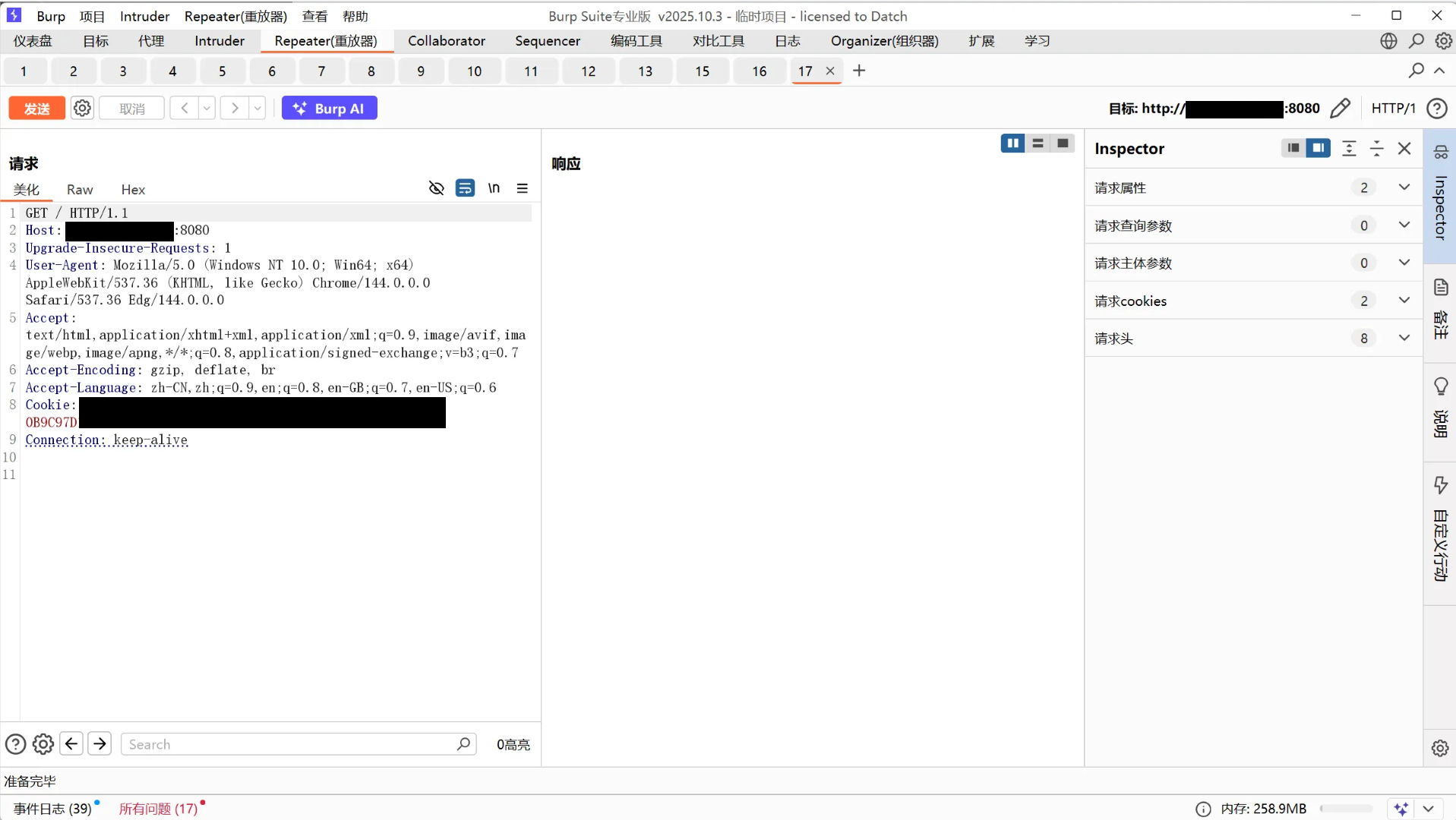
Task: Select side-by-side request/response layout
Action: click(x=1013, y=143)
